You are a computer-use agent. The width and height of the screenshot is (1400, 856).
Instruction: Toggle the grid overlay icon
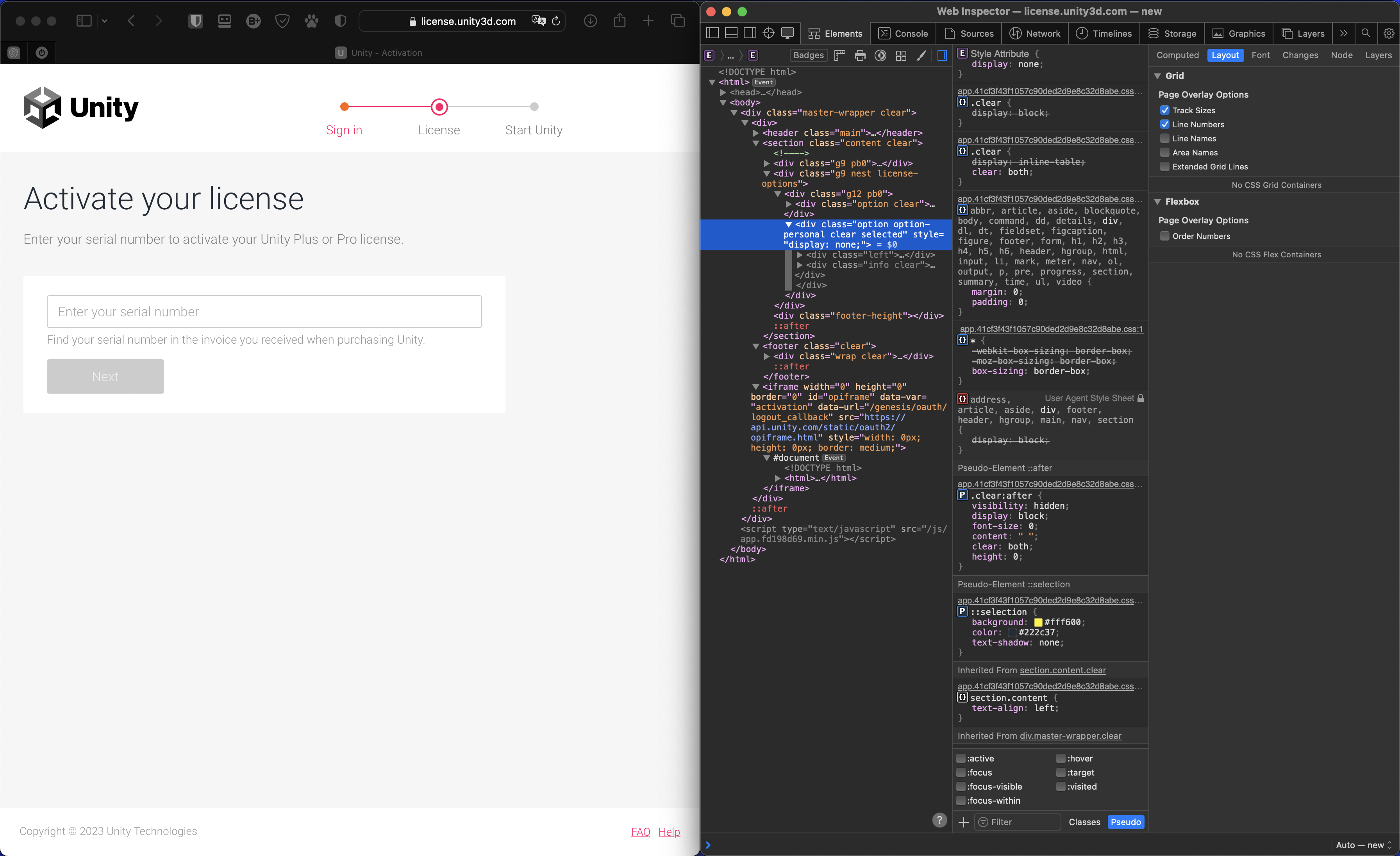(901, 55)
